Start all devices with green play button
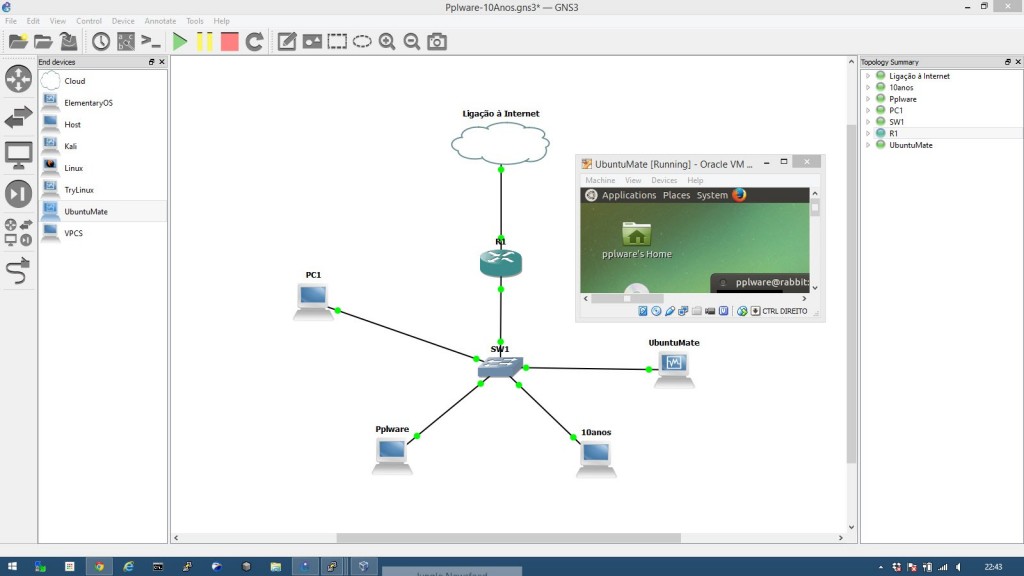Viewport: 1024px width, 576px height. coord(180,42)
